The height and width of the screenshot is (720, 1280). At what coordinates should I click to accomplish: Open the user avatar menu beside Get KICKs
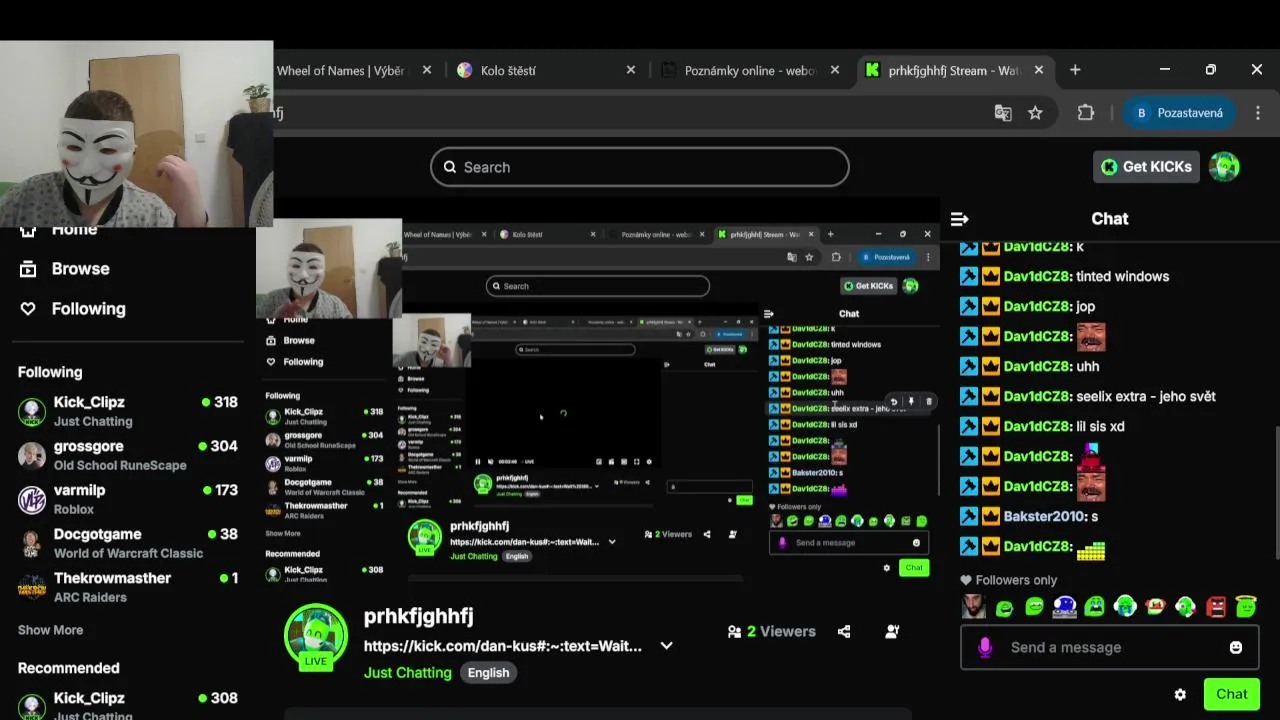1224,167
